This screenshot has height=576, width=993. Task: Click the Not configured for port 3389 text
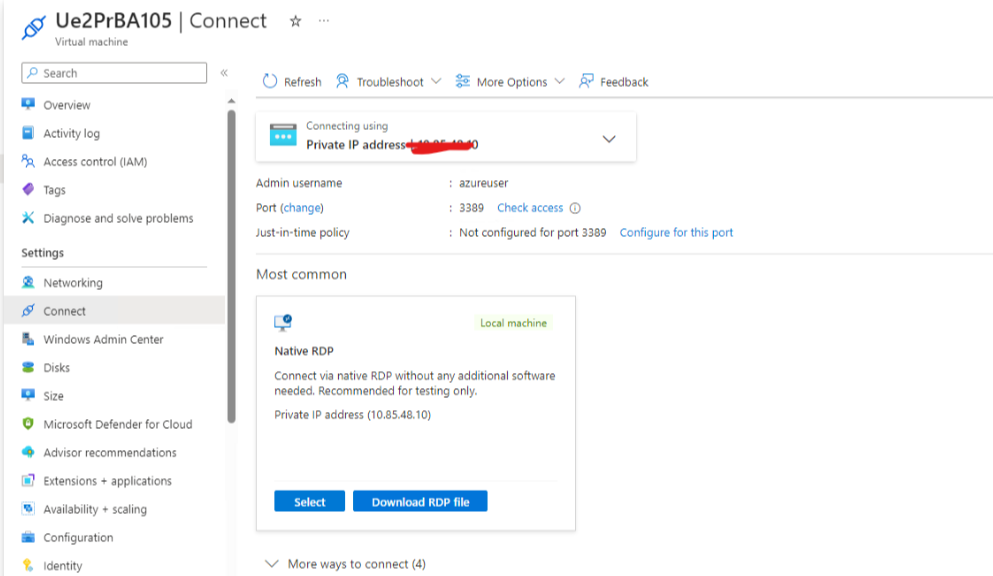coord(532,232)
